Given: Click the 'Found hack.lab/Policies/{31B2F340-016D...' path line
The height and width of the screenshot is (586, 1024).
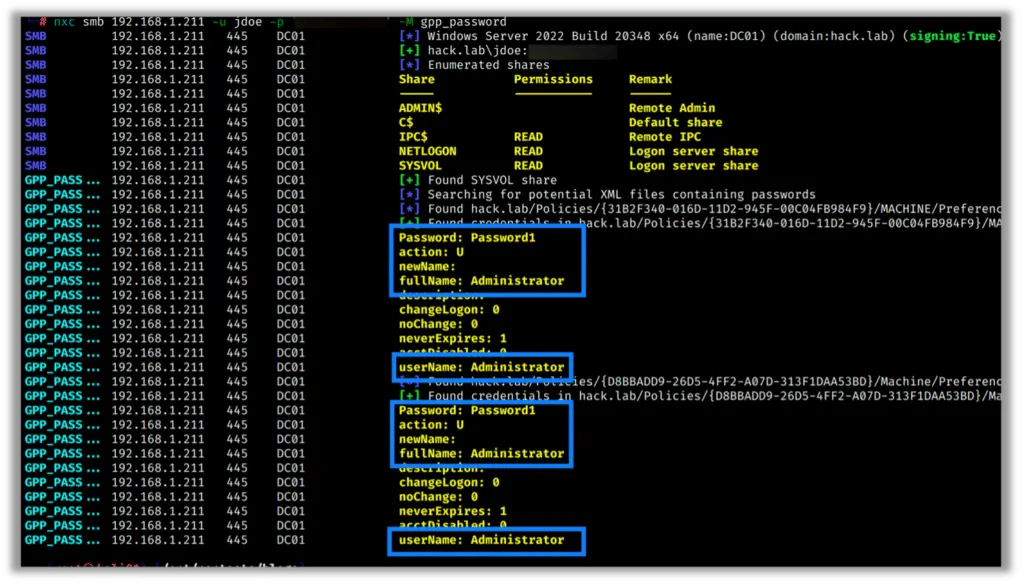Looking at the screenshot, I should click(714, 208).
